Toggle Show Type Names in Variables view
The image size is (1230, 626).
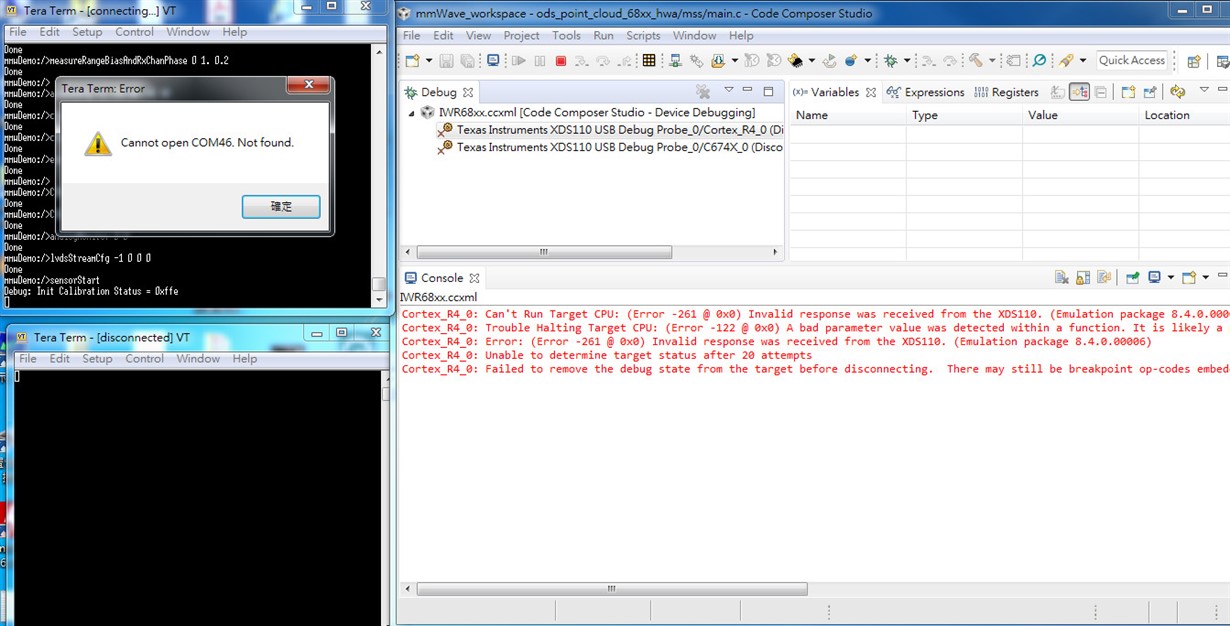1057,92
